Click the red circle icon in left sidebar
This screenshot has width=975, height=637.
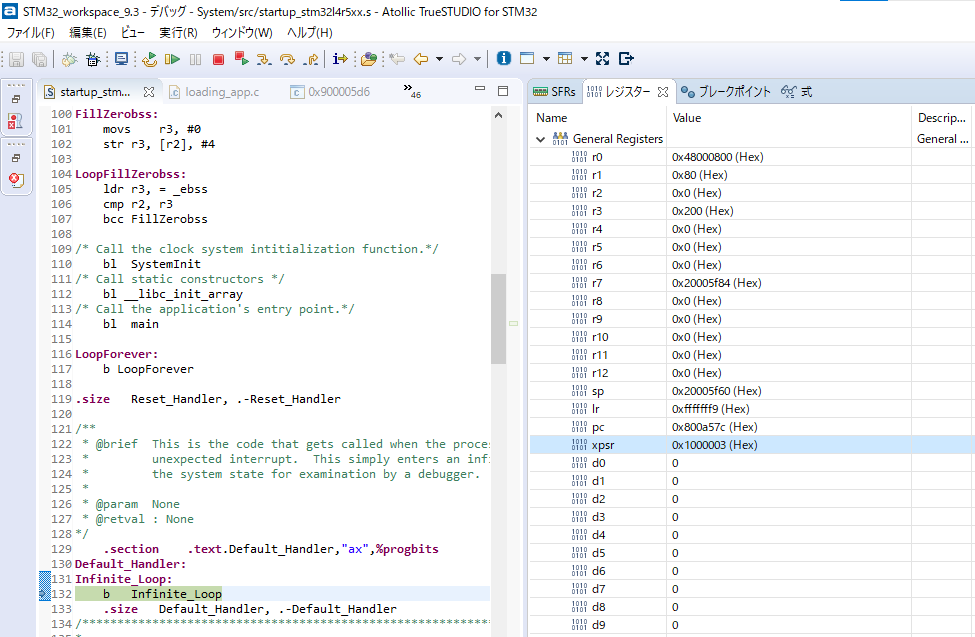click(x=16, y=180)
